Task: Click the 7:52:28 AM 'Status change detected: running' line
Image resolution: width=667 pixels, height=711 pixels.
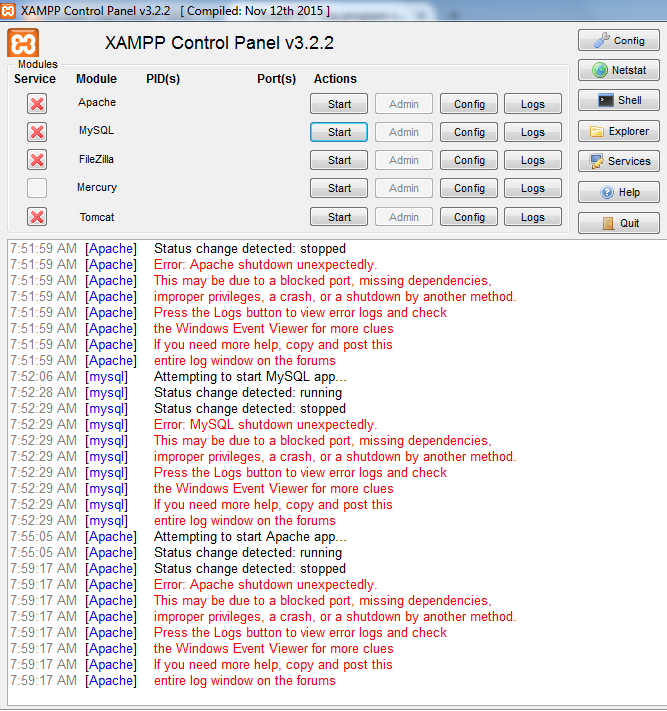Action: (x=248, y=393)
